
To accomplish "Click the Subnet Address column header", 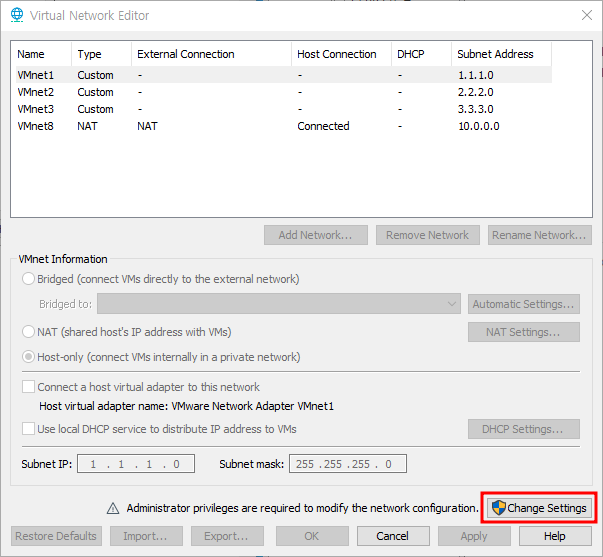I will coord(501,54).
